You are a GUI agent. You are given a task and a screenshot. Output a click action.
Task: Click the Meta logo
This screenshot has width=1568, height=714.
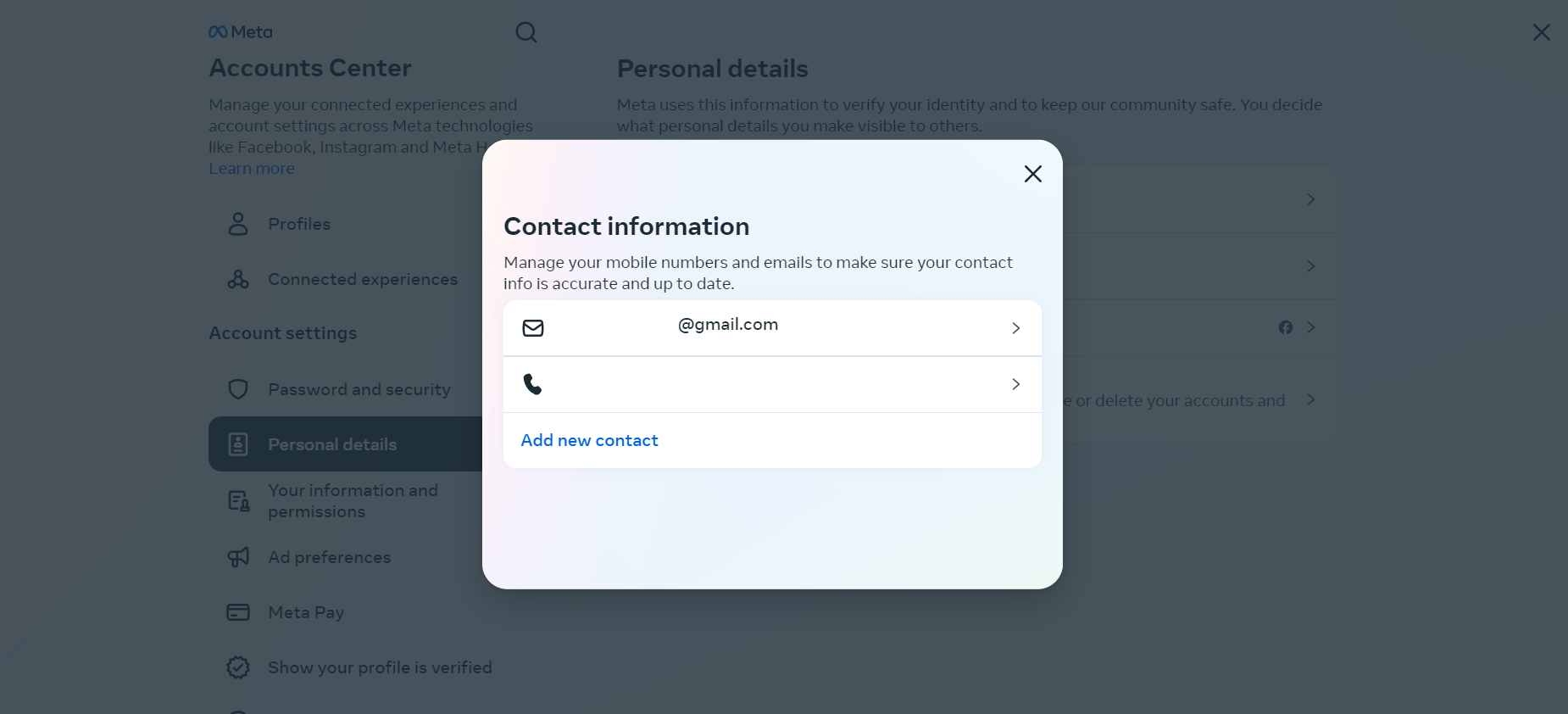241,32
